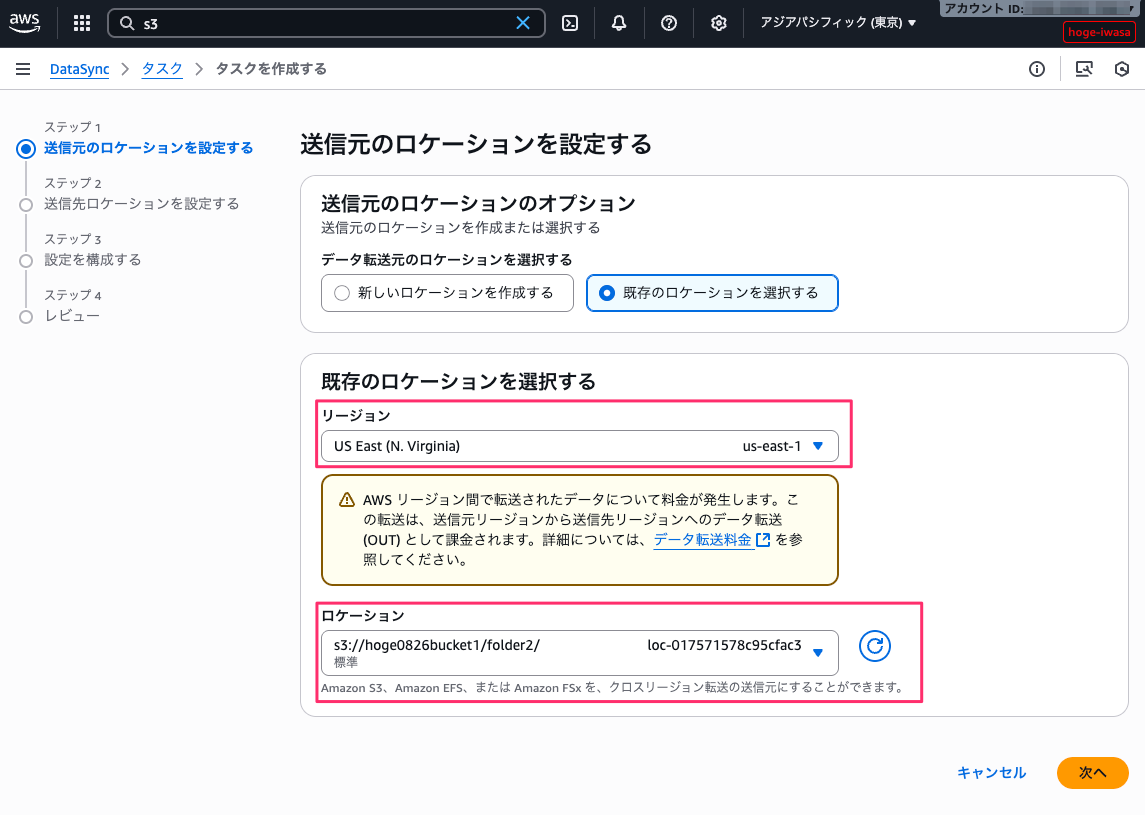
Task: Click external link icon beside データ転送料金
Action: point(763,540)
